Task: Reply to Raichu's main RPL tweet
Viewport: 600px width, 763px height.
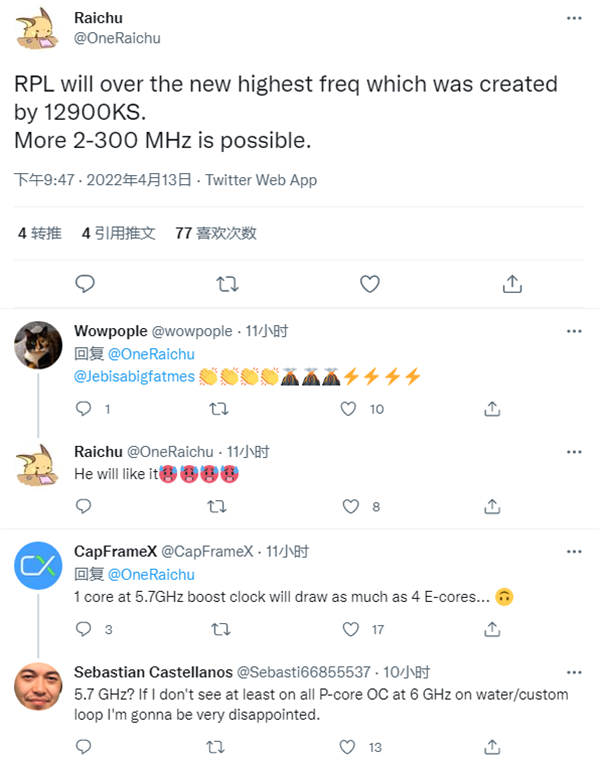Action: point(85,284)
